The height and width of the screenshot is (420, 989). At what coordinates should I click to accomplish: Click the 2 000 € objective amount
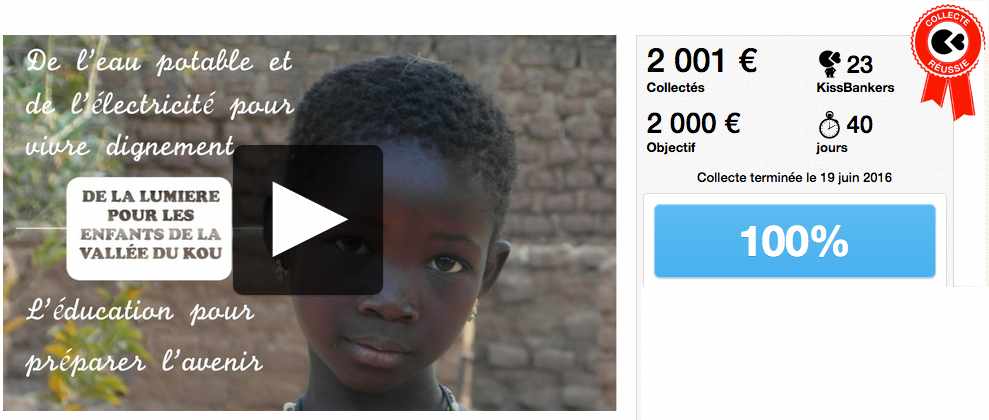[693, 123]
